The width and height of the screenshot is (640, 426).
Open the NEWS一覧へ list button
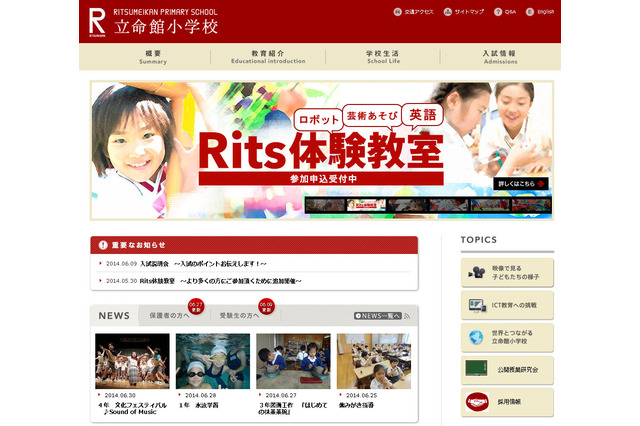click(378, 316)
